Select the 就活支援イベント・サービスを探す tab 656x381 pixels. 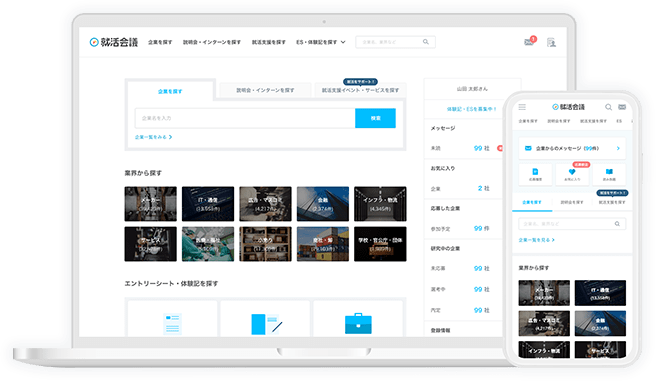[x=360, y=90]
